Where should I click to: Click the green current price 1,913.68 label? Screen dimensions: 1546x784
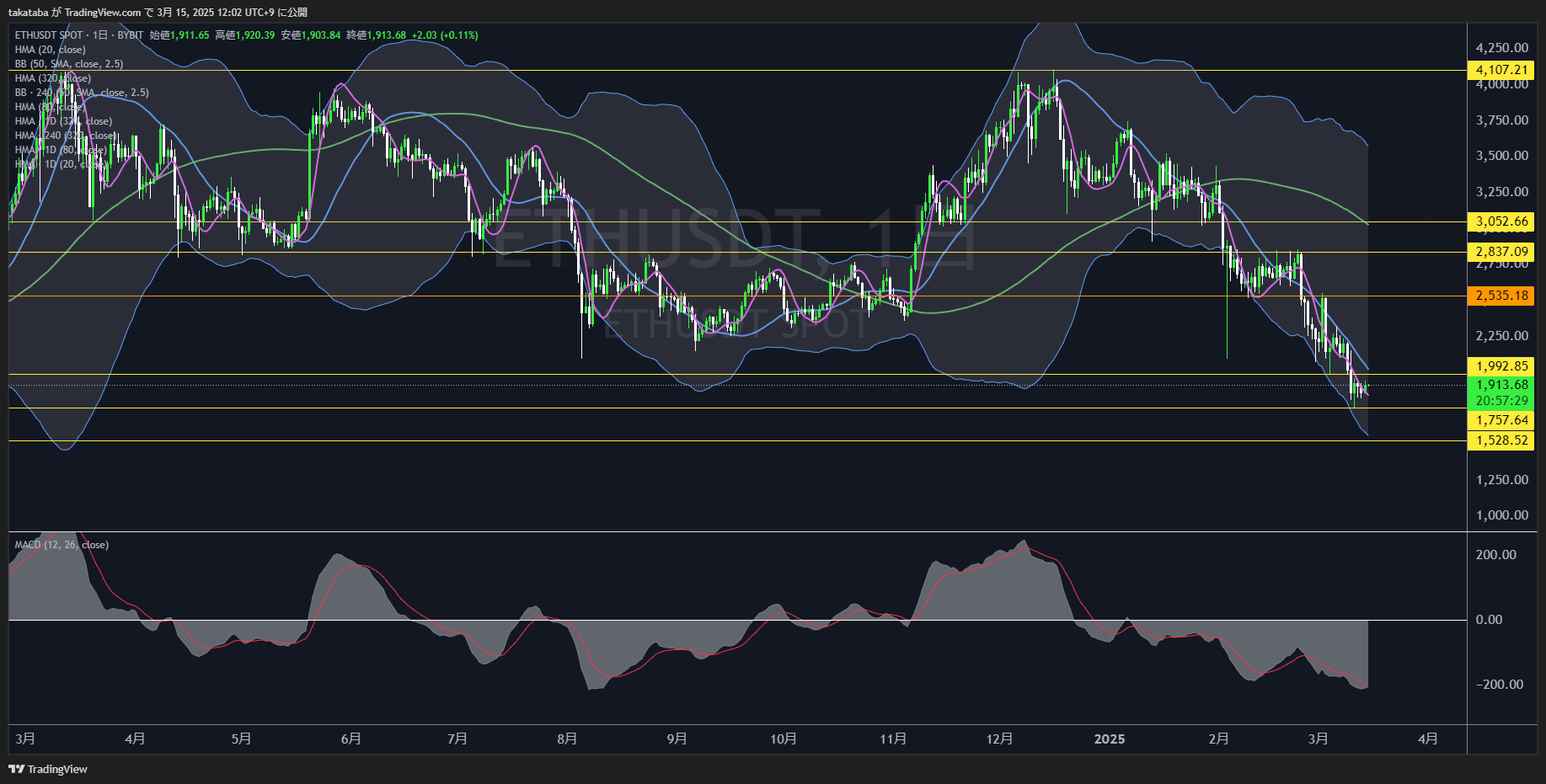(x=1501, y=385)
